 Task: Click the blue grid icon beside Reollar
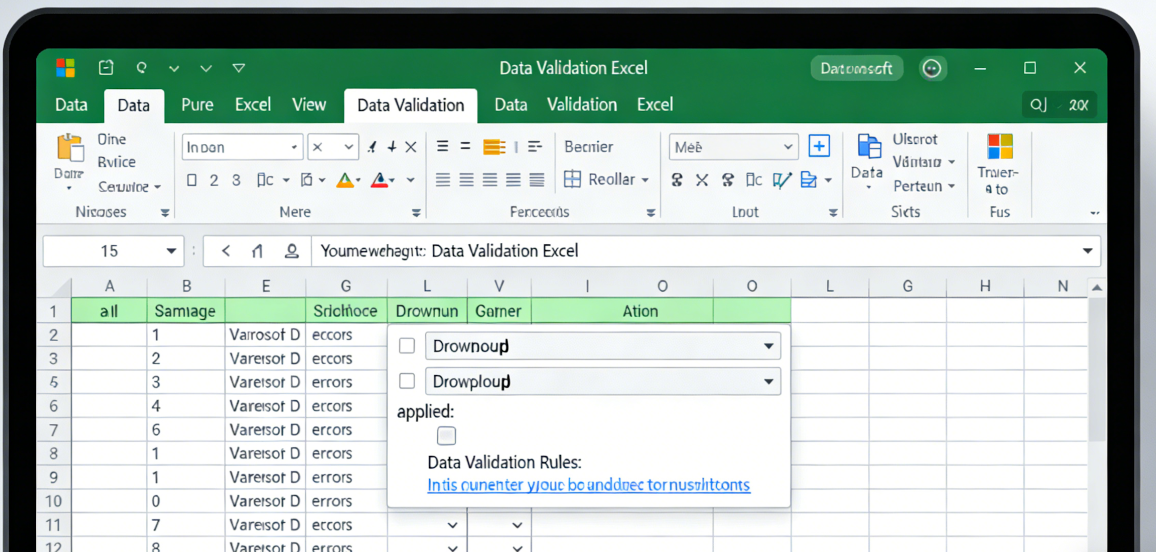click(x=572, y=179)
